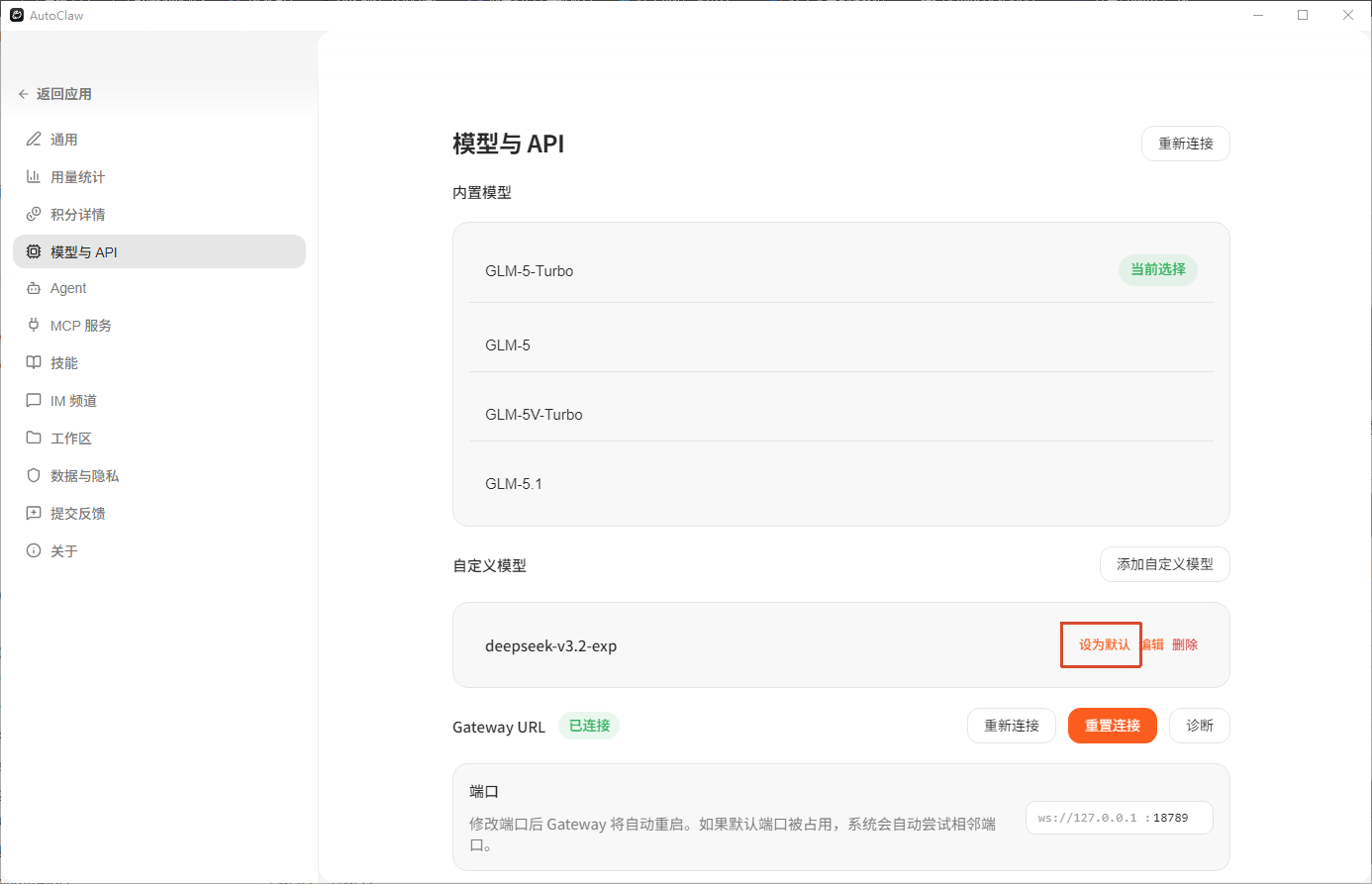This screenshot has height=884, width=1372.
Task: Click the points icon for 积分详情
Action: coord(34,215)
